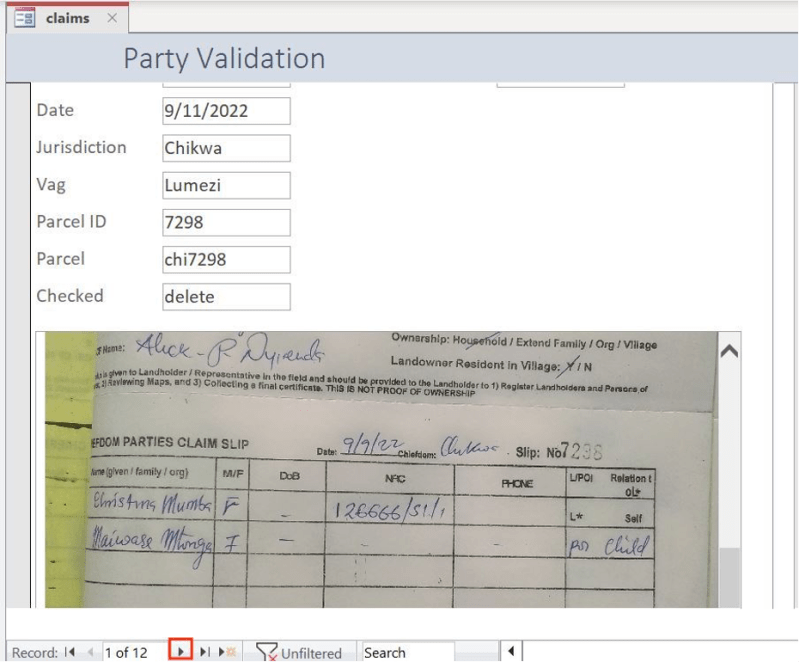This screenshot has height=662, width=799.
Task: Click the Unfiltered filter indicator
Action: (298, 652)
